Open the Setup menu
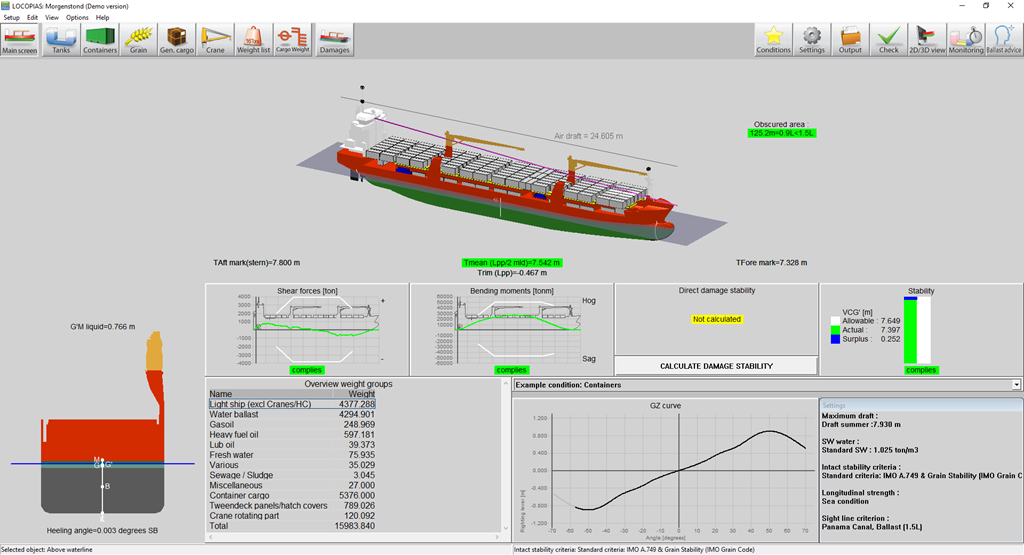 click(11, 17)
